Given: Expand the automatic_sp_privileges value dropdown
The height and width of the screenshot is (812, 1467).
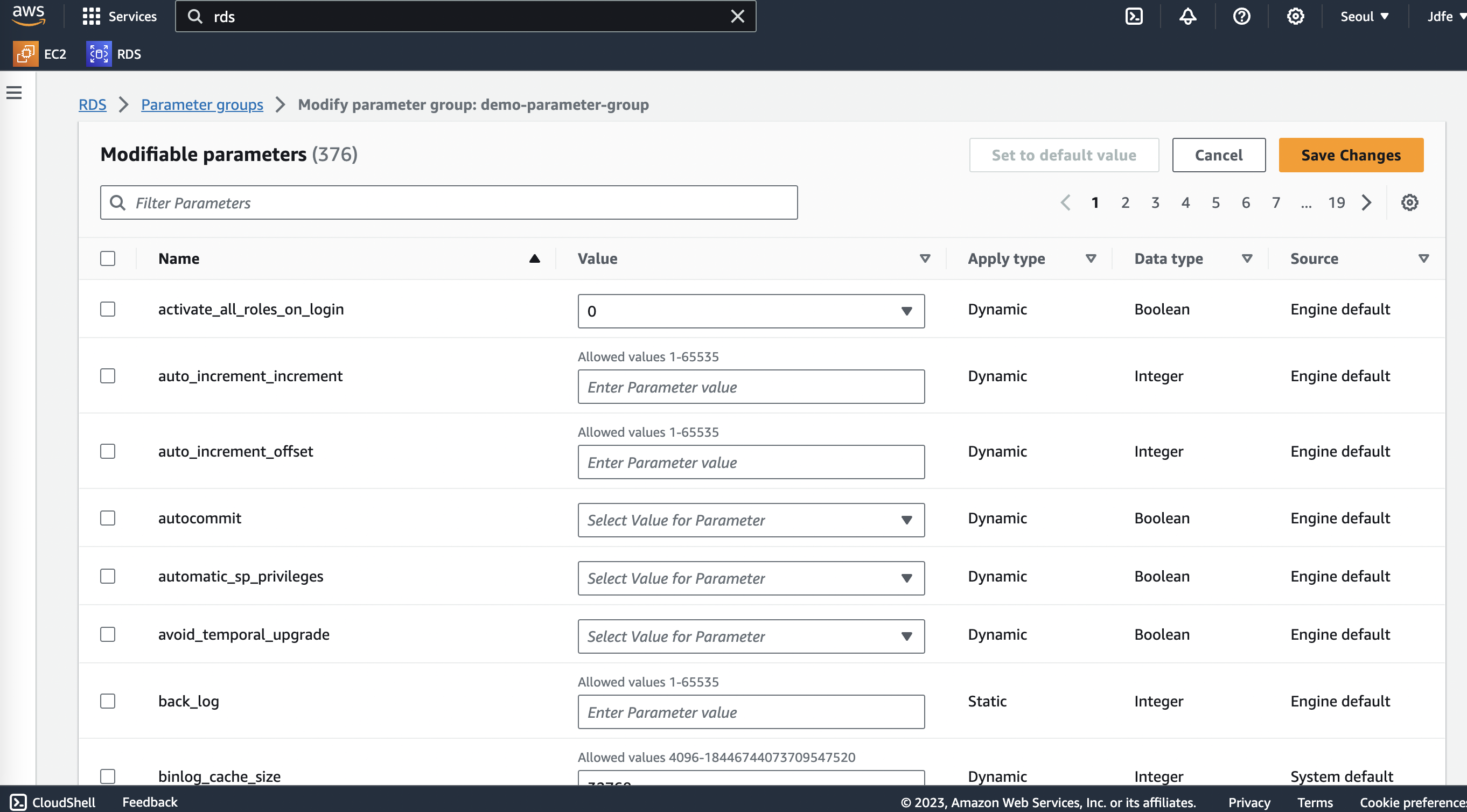Looking at the screenshot, I should [751, 578].
